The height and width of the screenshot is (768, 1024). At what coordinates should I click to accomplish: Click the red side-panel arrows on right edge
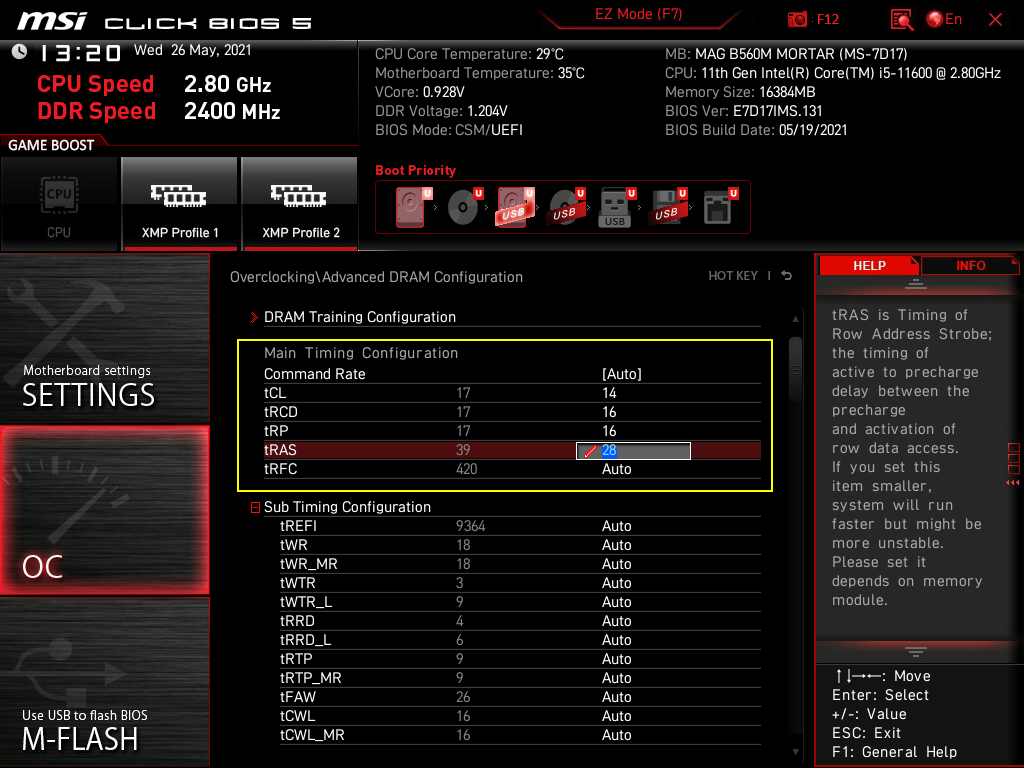pos(1013,483)
